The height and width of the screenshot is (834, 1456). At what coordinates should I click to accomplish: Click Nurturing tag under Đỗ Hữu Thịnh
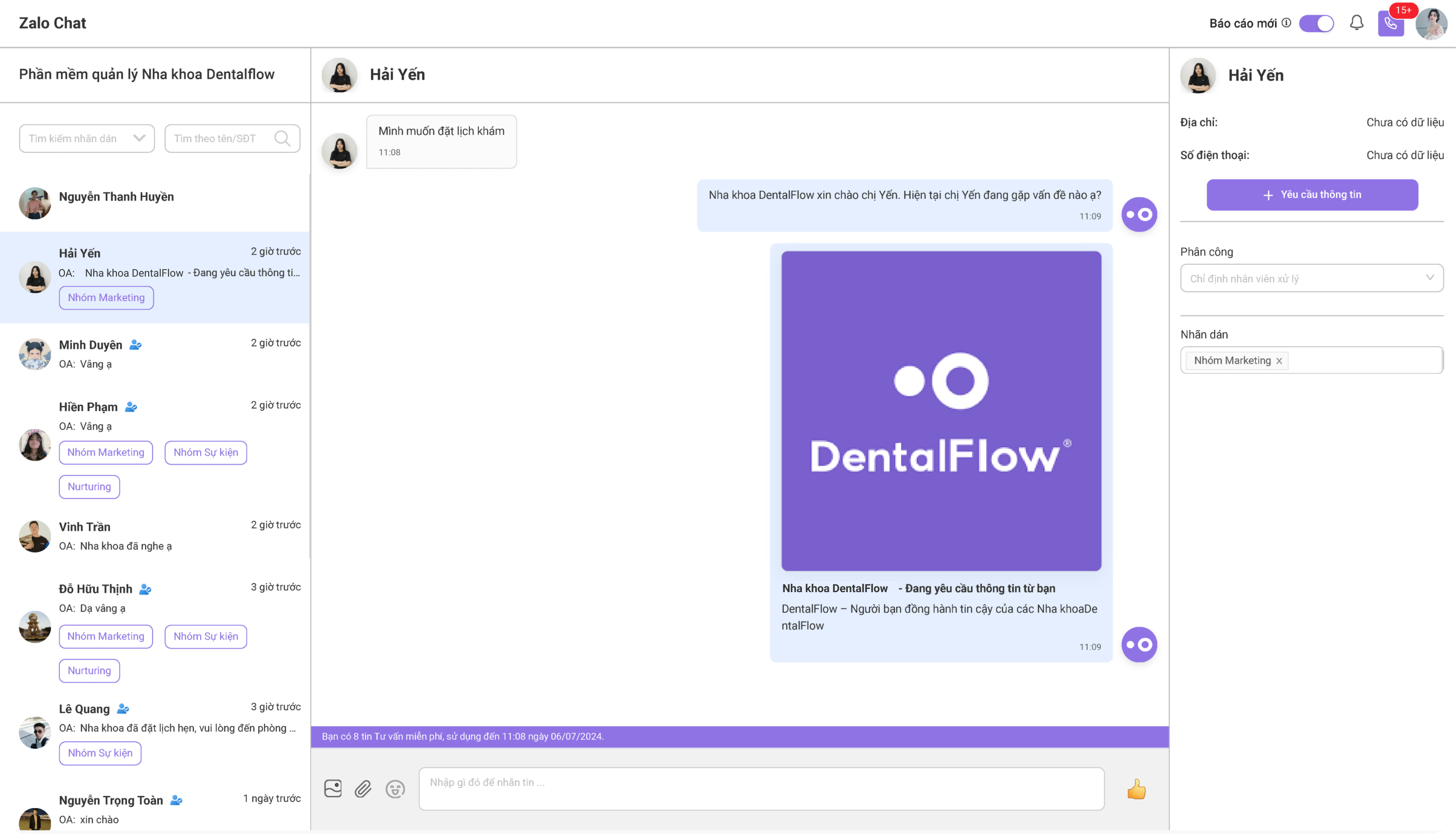pos(89,671)
